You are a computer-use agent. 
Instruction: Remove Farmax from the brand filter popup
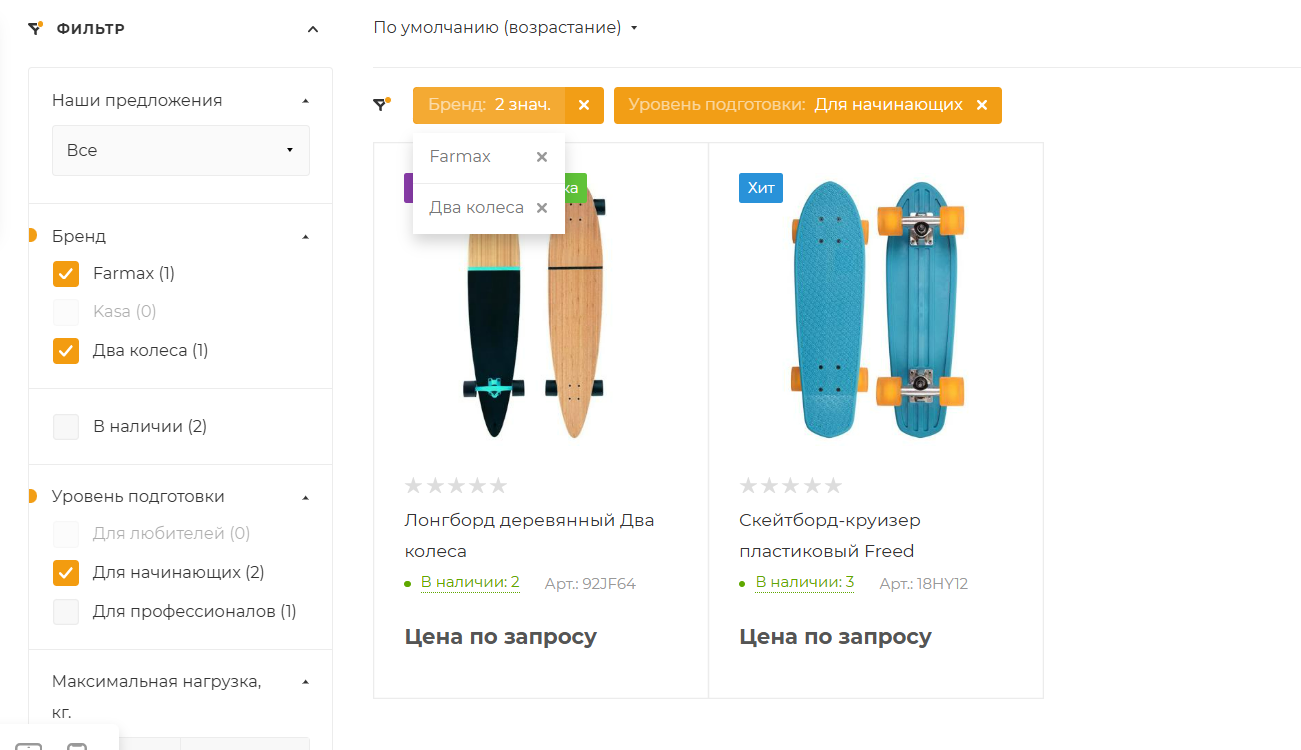point(542,157)
